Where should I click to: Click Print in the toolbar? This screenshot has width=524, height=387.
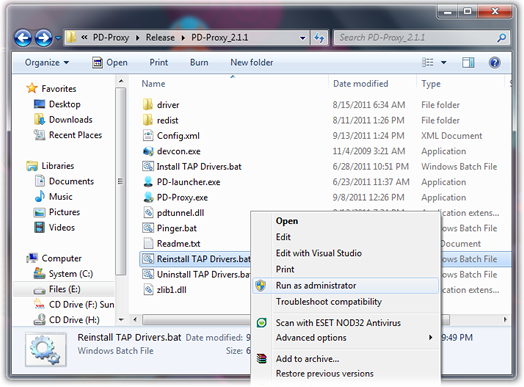[158, 62]
